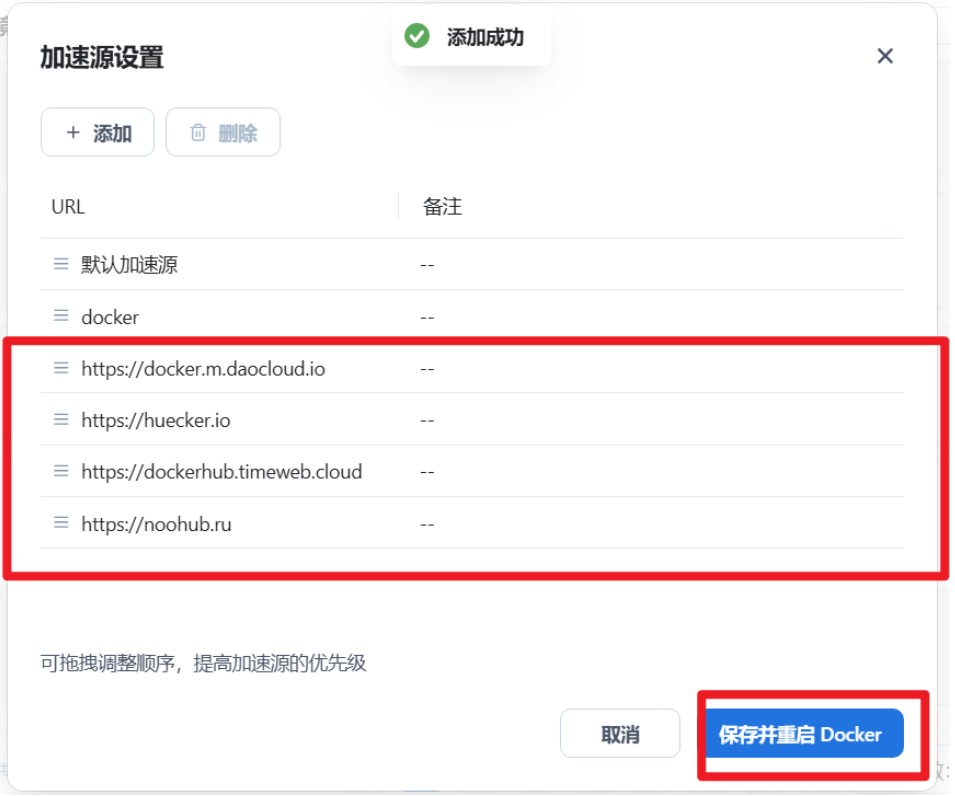Click the green success checkmark icon
The width and height of the screenshot is (955, 796).
click(x=417, y=37)
